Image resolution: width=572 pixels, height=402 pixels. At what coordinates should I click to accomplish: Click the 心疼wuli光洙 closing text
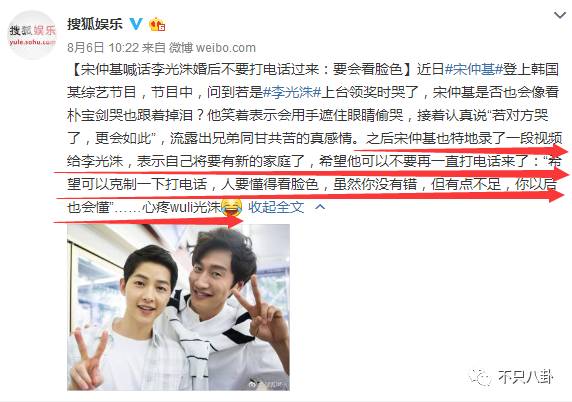181,207
